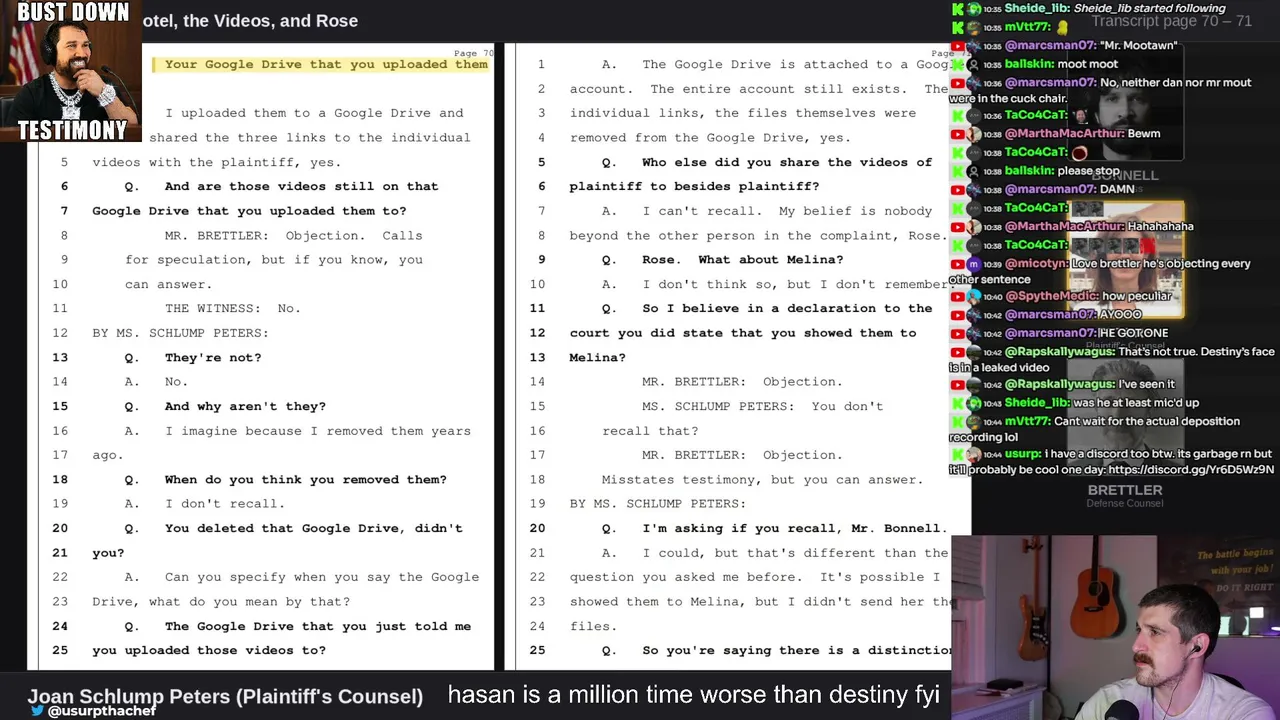Viewport: 1280px width, 720px height.
Task: Click the Sheide_lib avatar on the "started following" row
Action: (x=975, y=8)
